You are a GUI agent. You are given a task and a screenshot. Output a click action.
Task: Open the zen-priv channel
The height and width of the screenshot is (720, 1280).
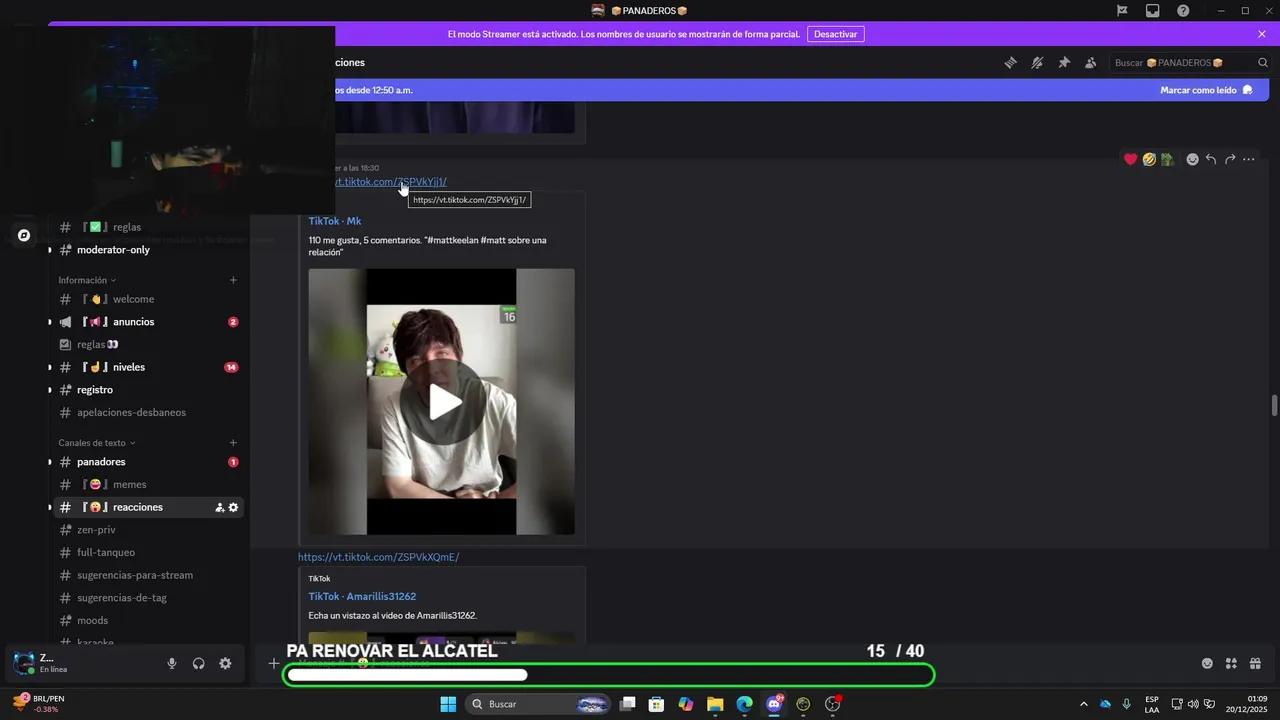150,530
